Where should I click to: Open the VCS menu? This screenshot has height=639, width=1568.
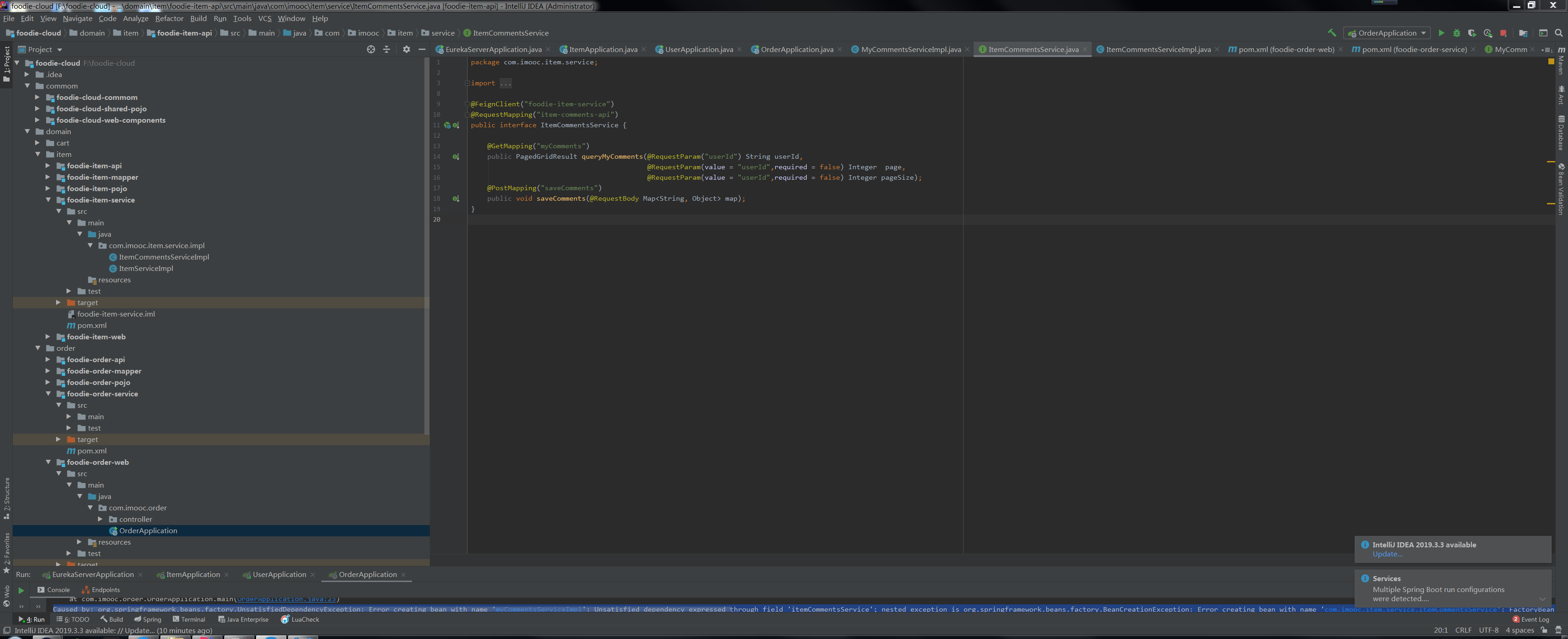pos(265,18)
